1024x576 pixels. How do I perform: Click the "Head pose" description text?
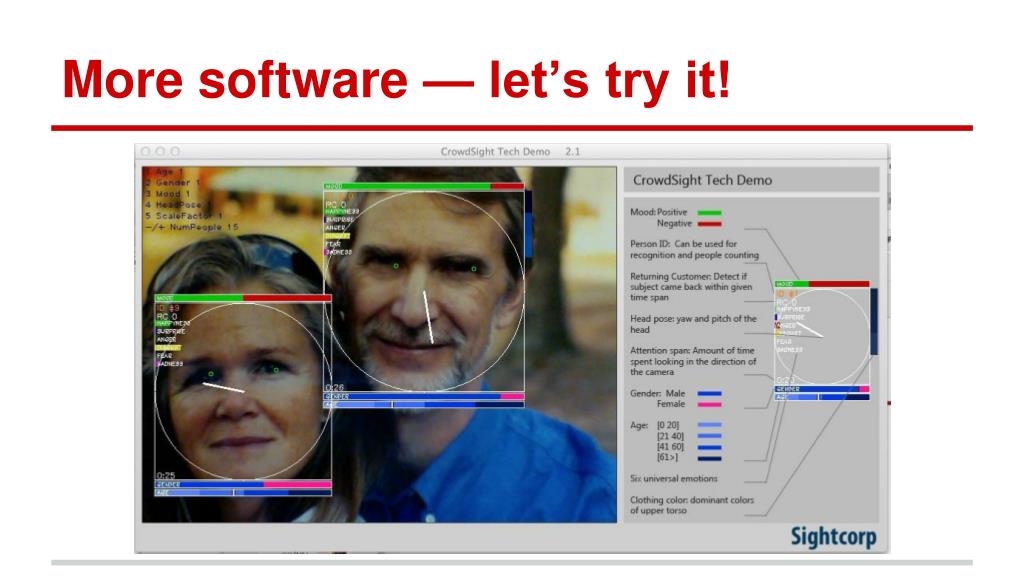coord(693,324)
